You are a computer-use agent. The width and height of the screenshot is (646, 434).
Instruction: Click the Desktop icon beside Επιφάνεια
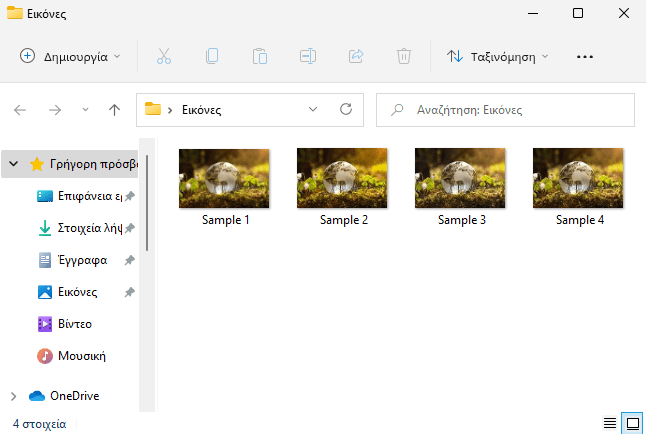(x=45, y=196)
